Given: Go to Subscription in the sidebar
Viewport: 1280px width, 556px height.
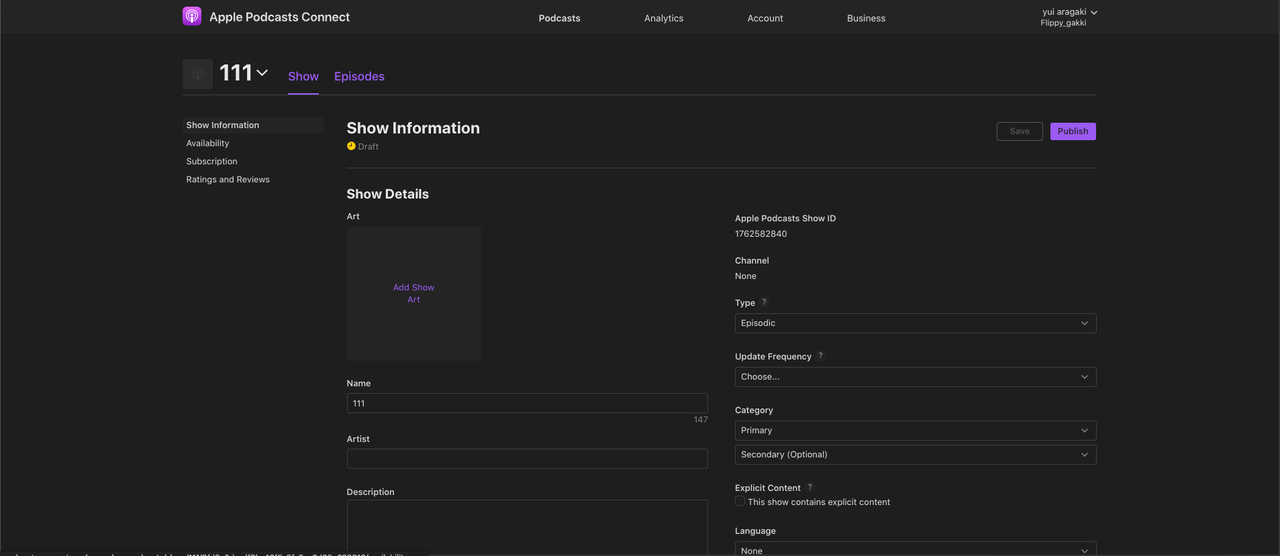Looking at the screenshot, I should click(x=212, y=161).
